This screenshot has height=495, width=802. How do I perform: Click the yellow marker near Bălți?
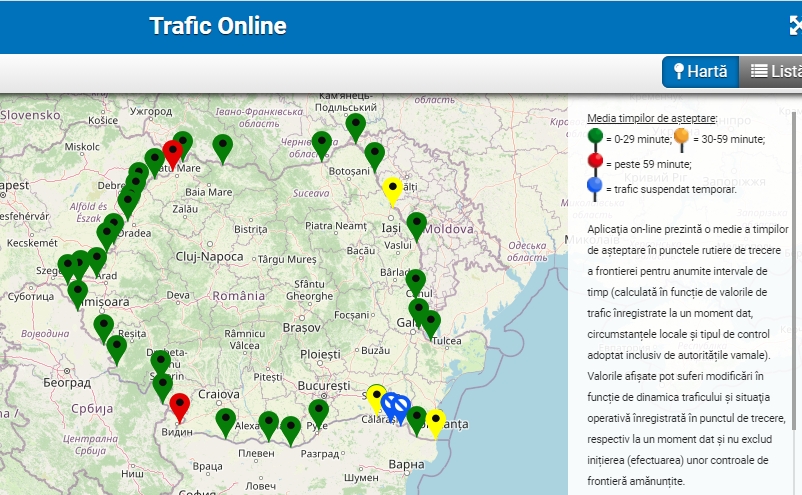click(x=393, y=188)
